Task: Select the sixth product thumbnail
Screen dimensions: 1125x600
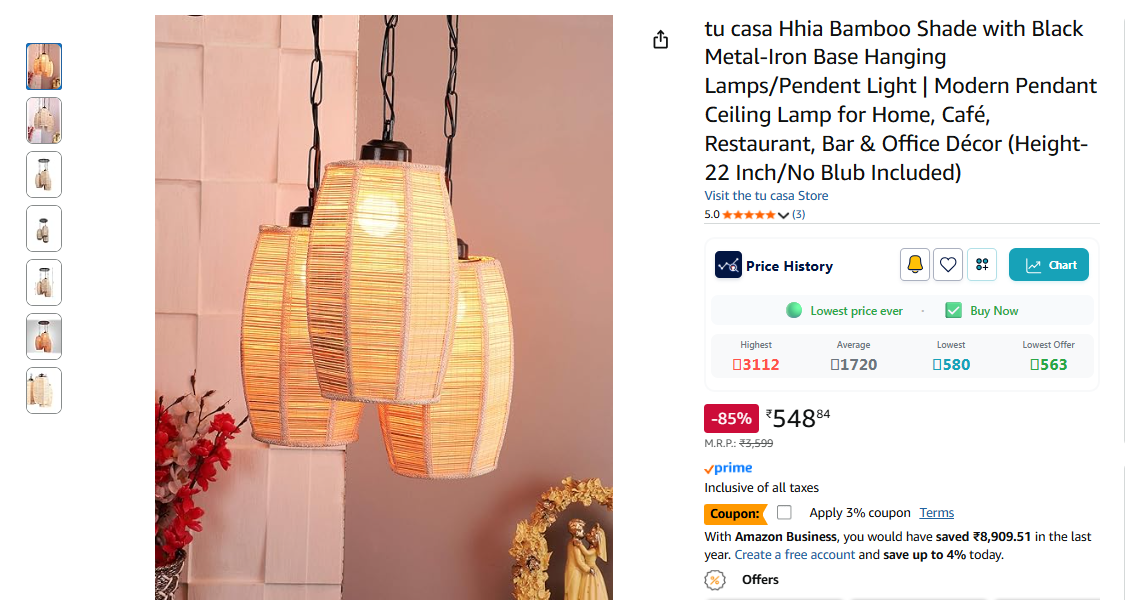Action: 44,337
